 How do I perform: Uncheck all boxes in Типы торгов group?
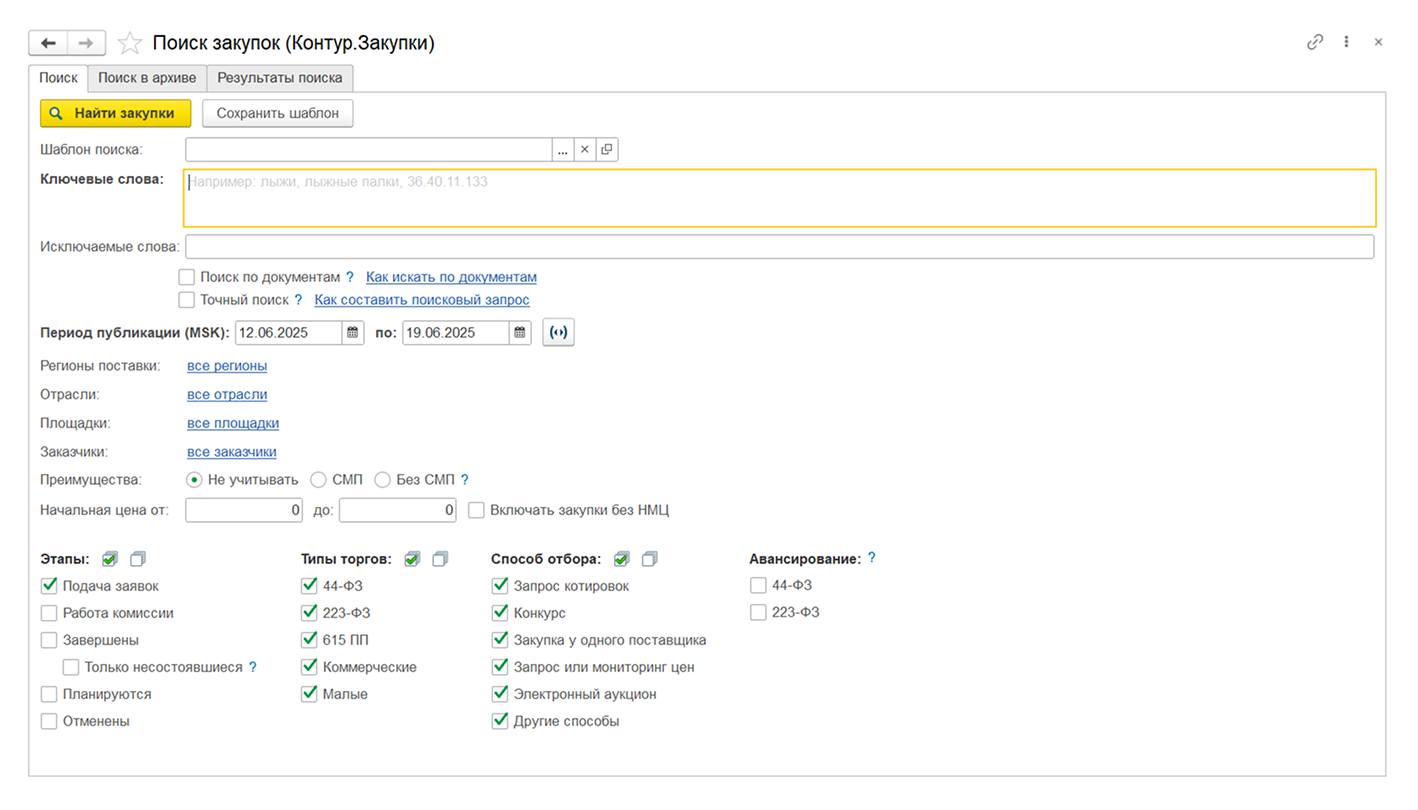[x=440, y=559]
